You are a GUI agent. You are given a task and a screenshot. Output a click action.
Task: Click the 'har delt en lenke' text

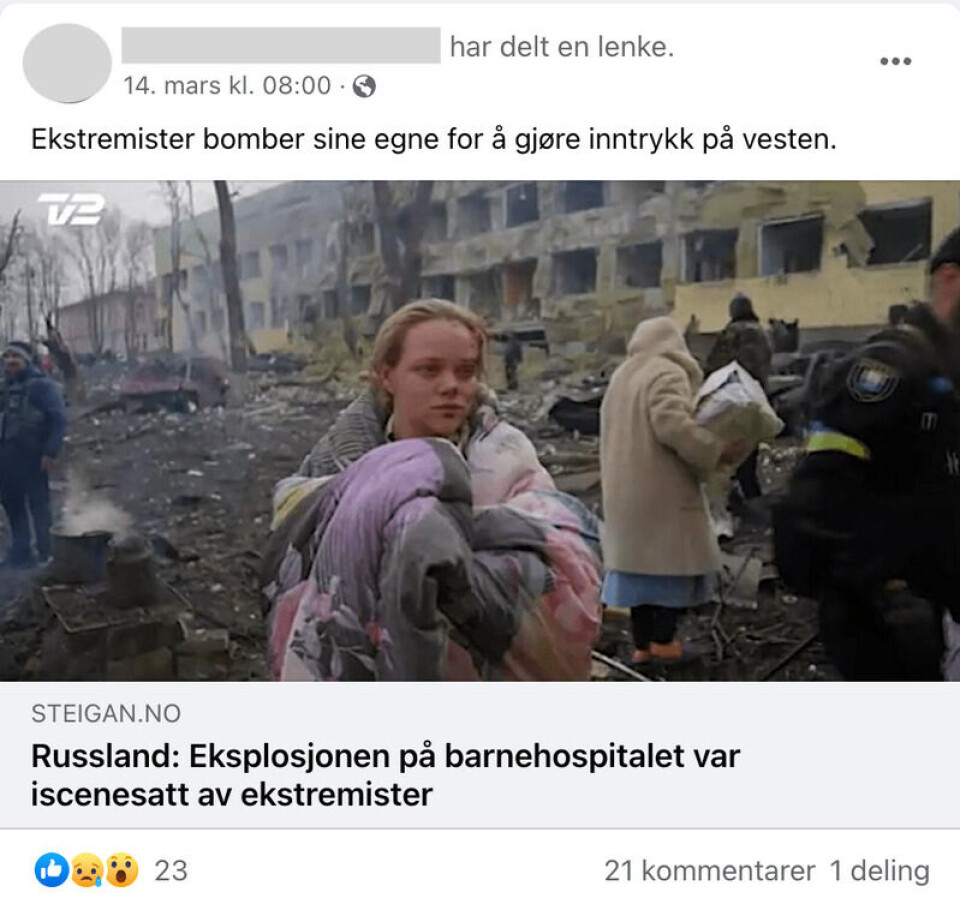561,47
